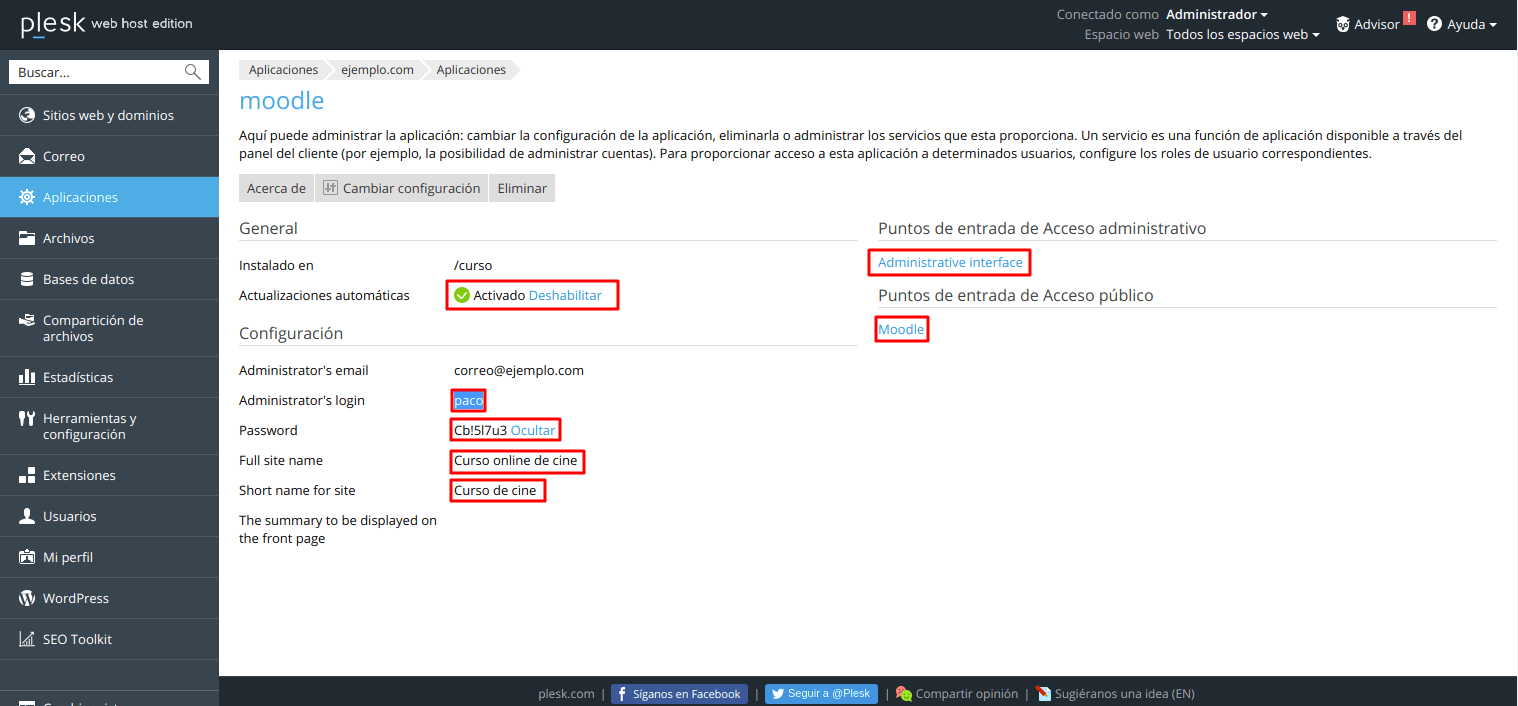Viewport: 1518px width, 706px height.
Task: Go to Correo in sidebar
Action: point(109,156)
